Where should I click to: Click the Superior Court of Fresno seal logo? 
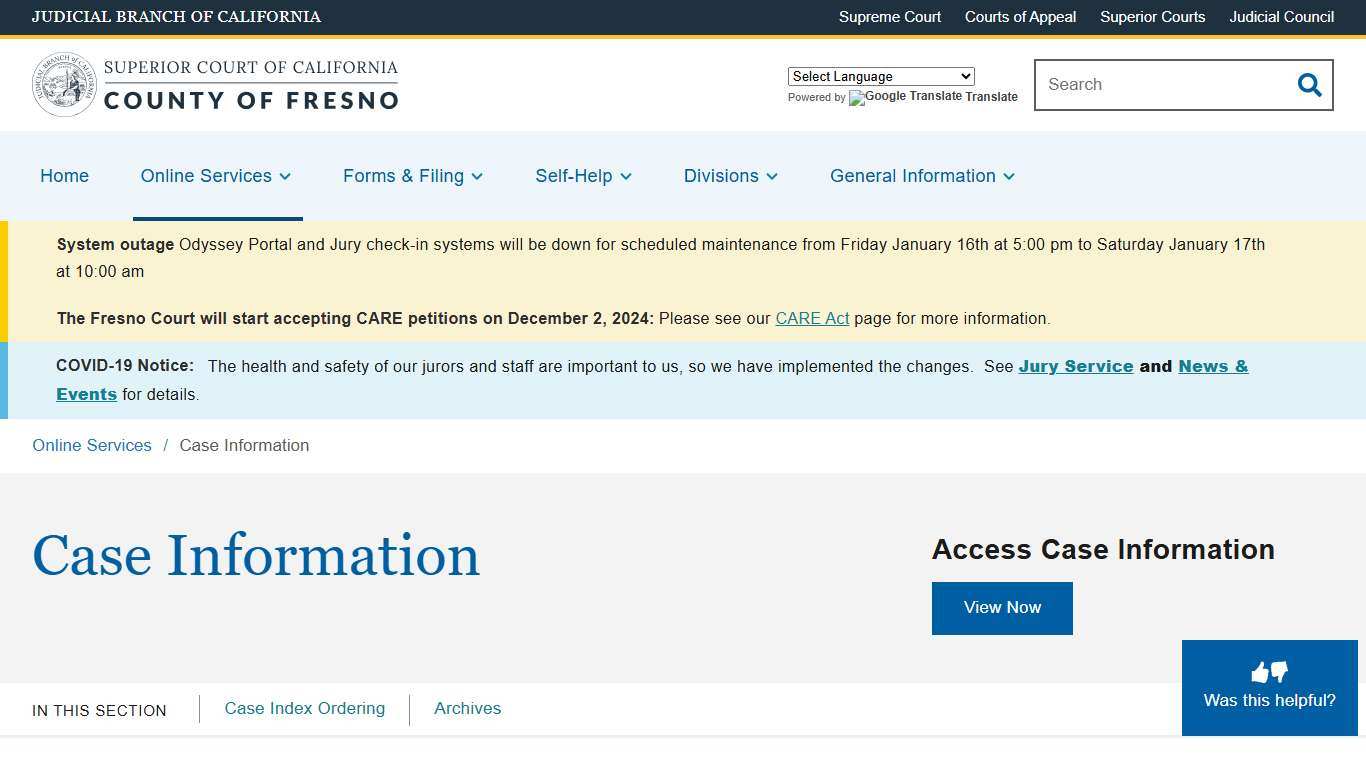coord(63,84)
